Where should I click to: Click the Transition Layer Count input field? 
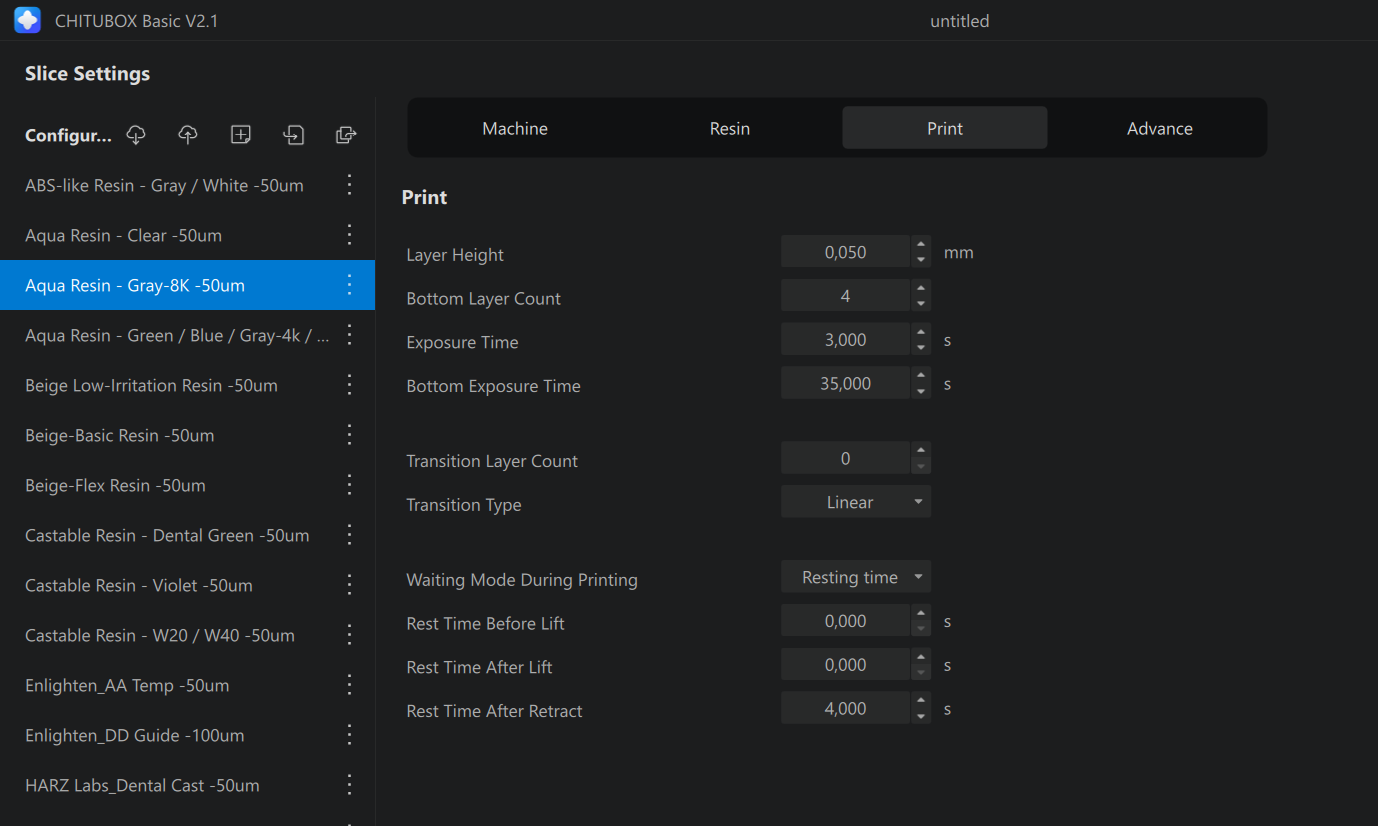click(845, 458)
